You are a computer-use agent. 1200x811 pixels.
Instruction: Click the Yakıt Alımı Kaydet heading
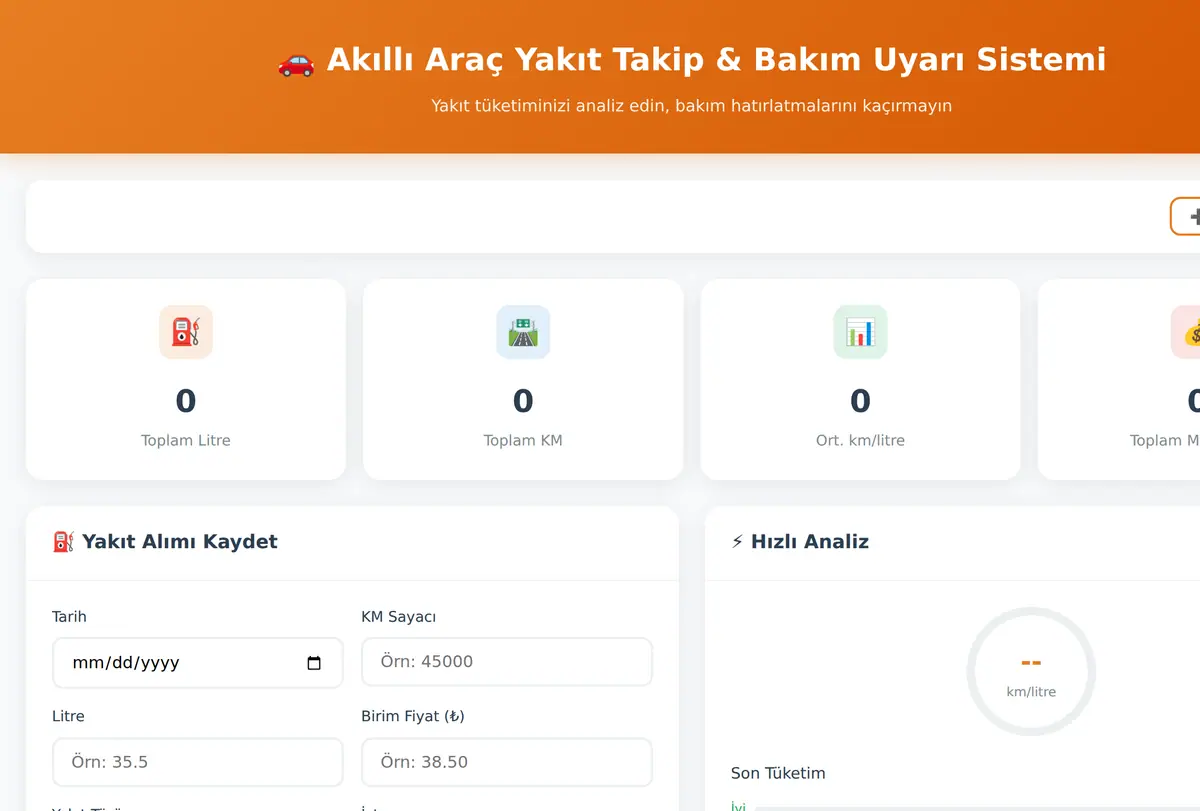pos(180,542)
